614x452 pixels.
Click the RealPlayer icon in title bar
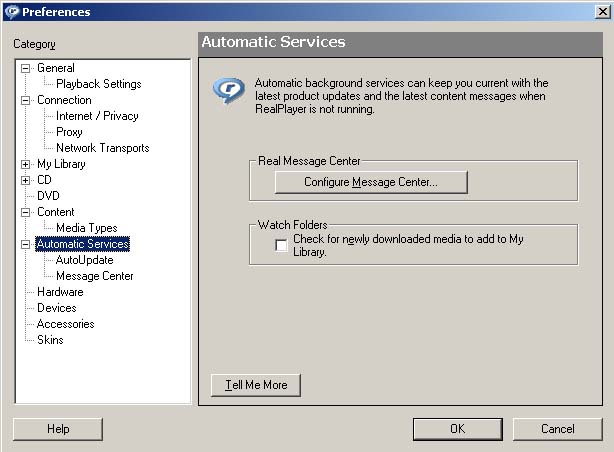click(11, 12)
